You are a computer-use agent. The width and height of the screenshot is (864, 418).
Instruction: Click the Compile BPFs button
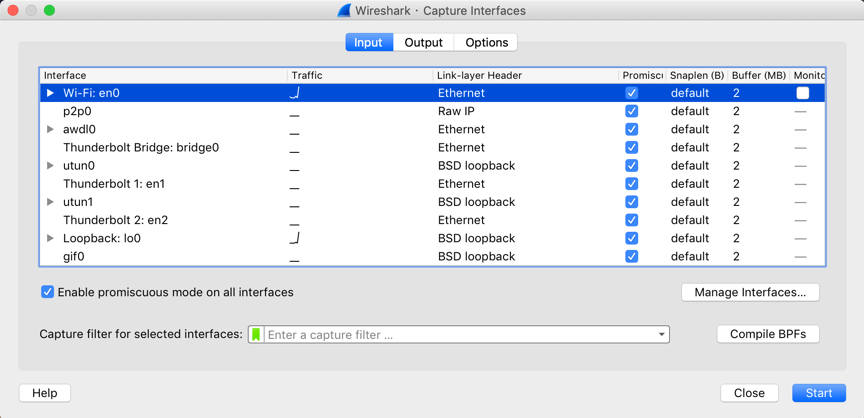(x=768, y=334)
